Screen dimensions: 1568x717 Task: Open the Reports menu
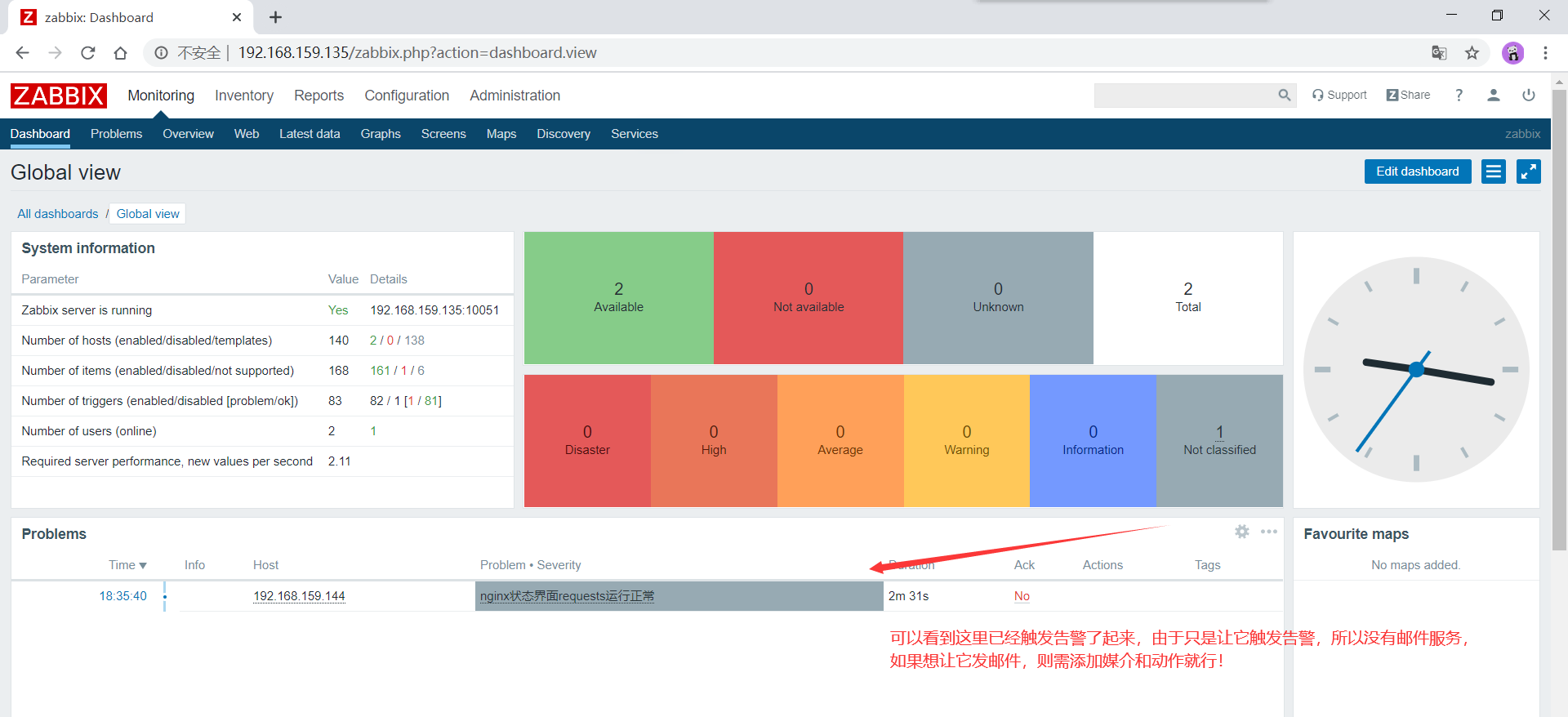318,96
